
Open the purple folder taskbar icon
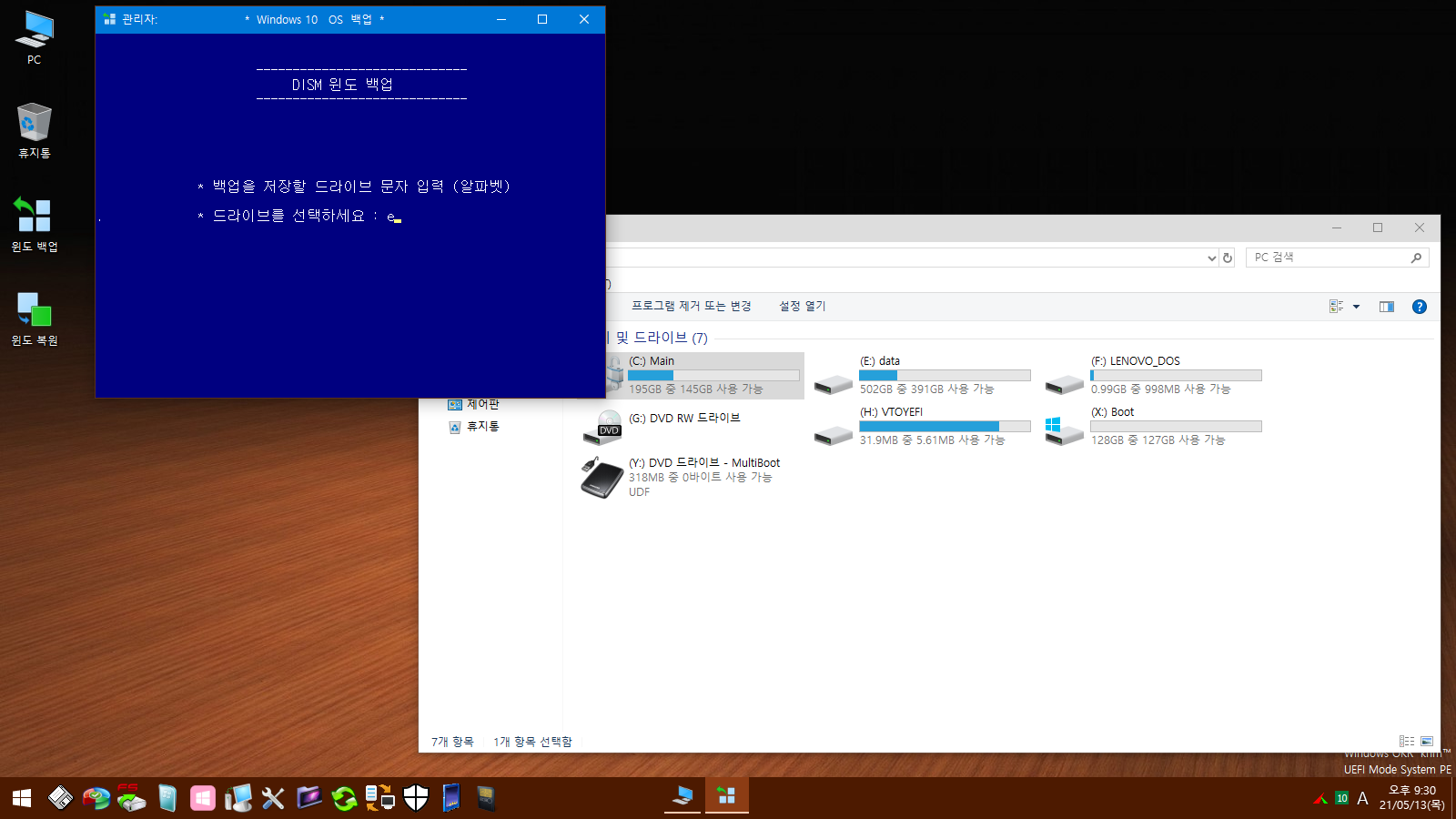(x=309, y=798)
